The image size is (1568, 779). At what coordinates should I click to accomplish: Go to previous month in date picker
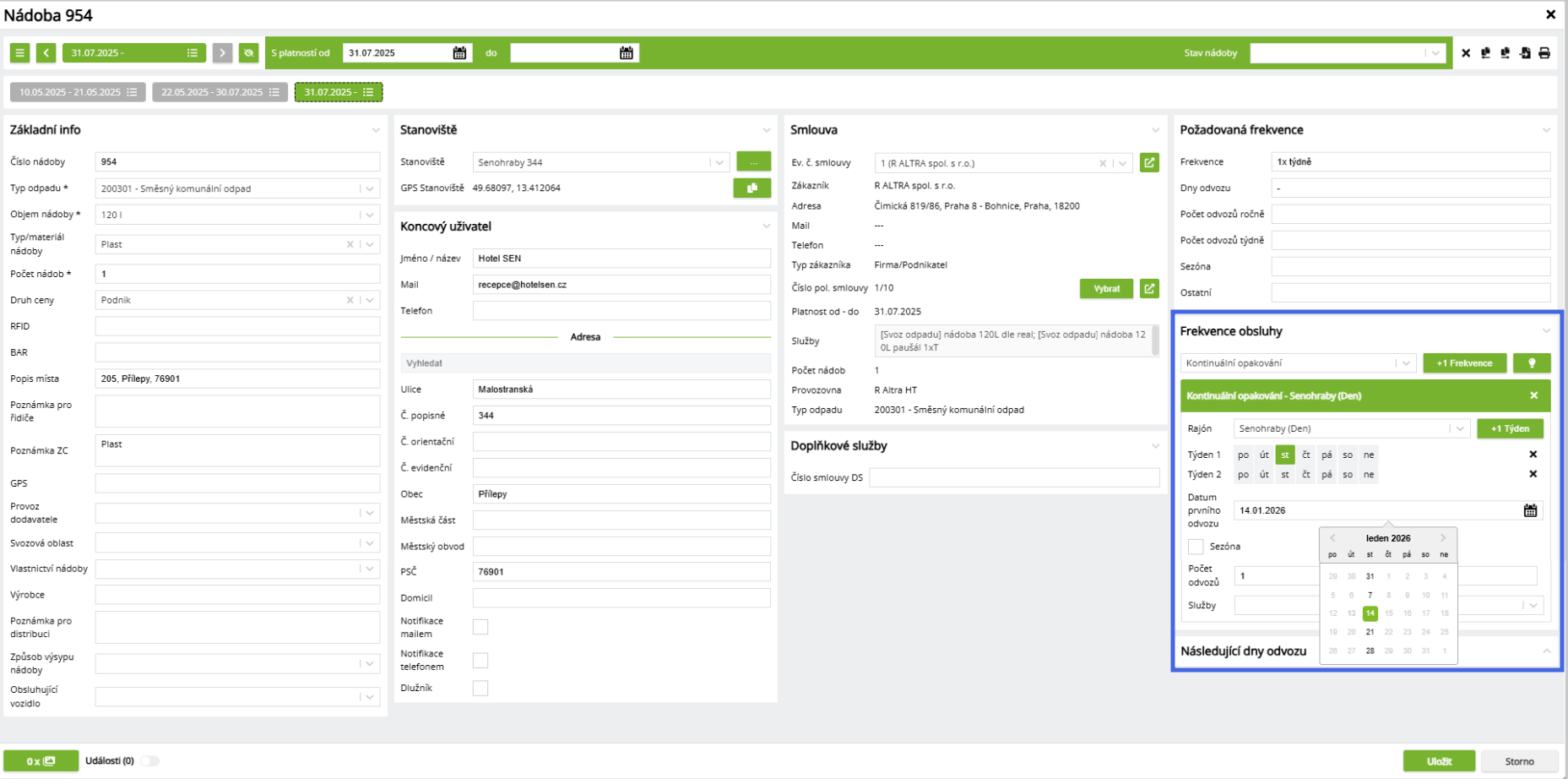pos(1332,538)
